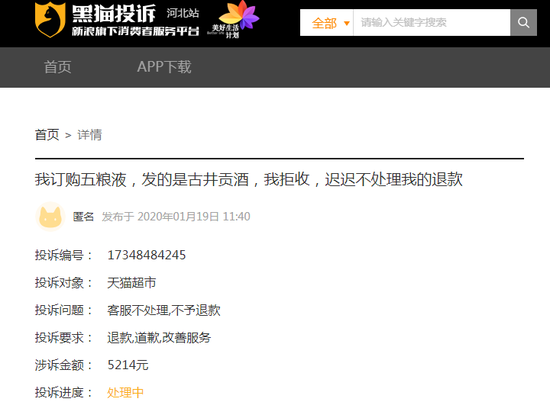This screenshot has height=418, width=550.
Task: Open the 天猫超市 complaint target link
Action: click(x=132, y=283)
